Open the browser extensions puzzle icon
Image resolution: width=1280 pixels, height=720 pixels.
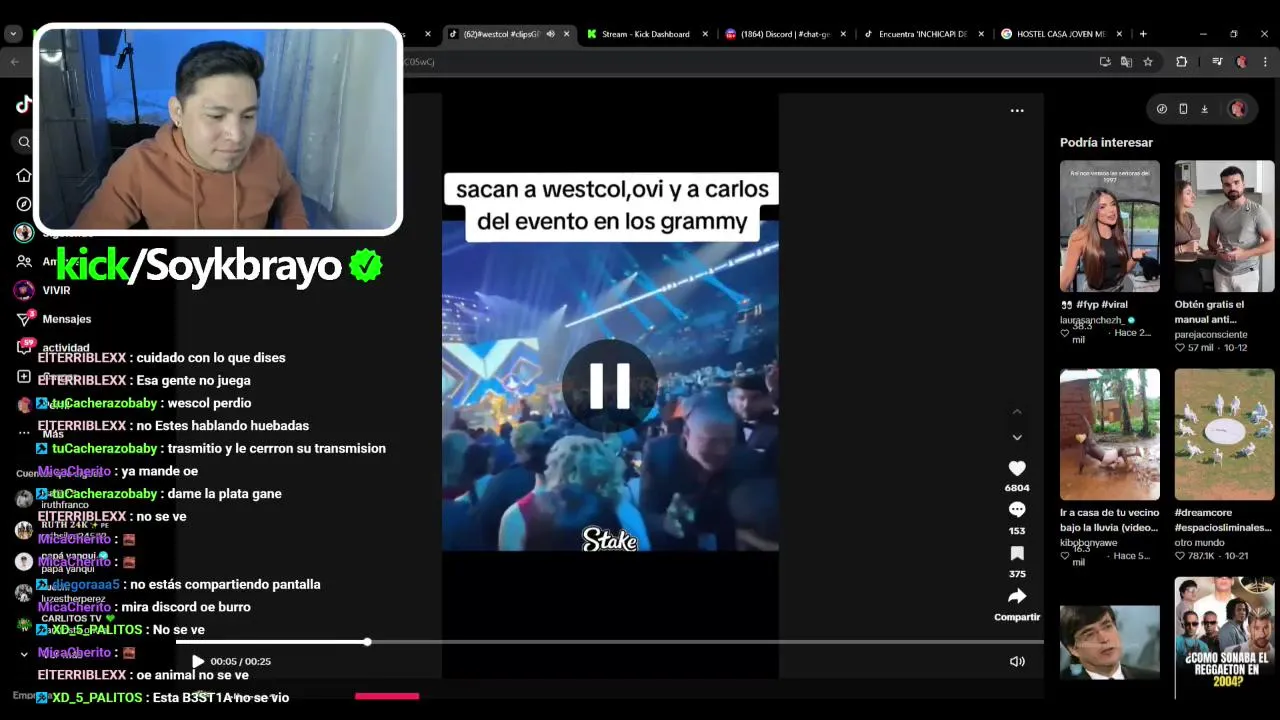click(1181, 62)
